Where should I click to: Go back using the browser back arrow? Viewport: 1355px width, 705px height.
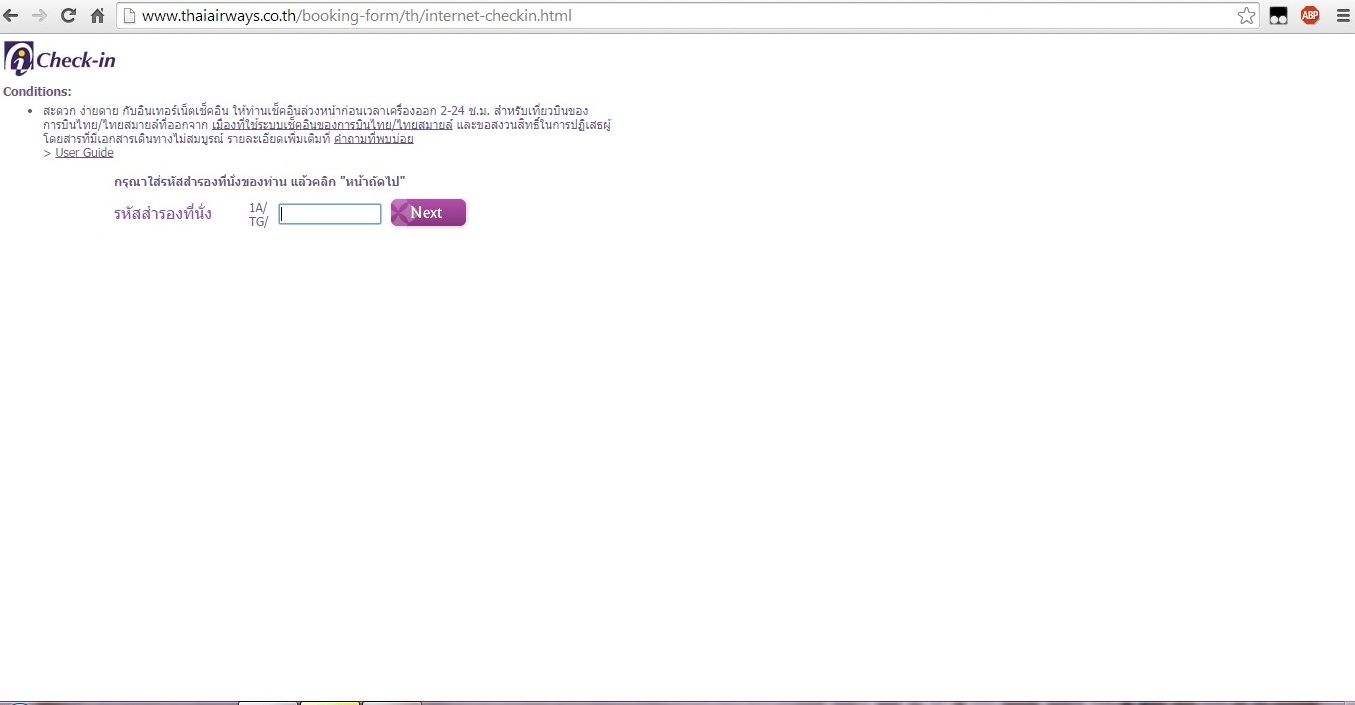[x=11, y=16]
